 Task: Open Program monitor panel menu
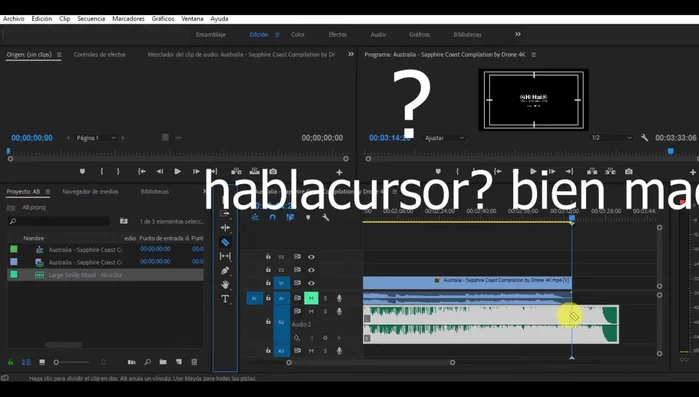(x=534, y=55)
